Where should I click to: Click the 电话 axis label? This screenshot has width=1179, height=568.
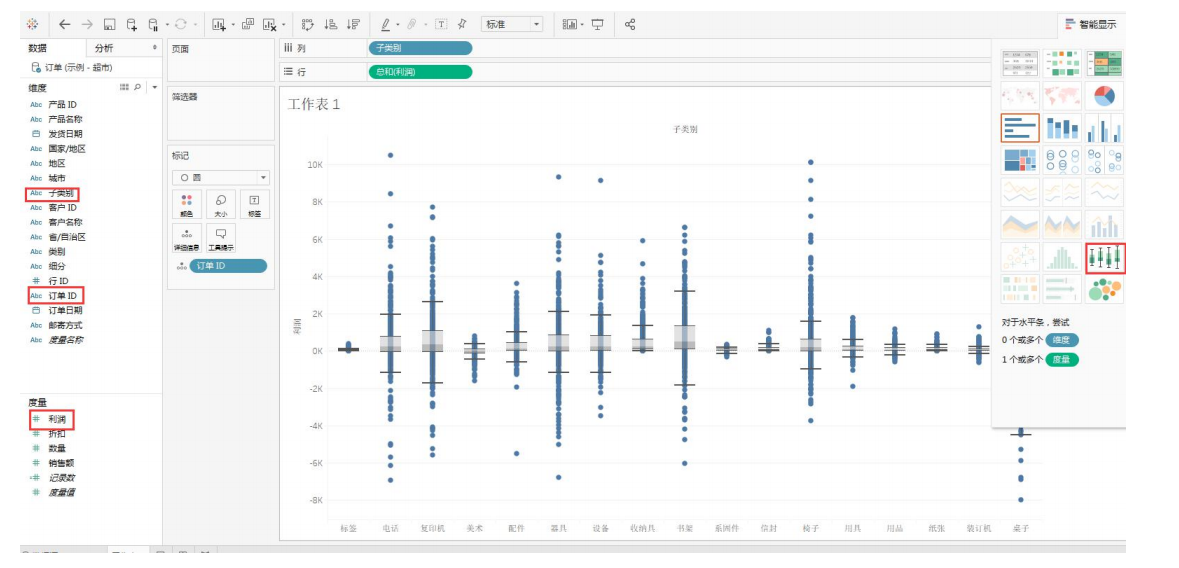(390, 529)
